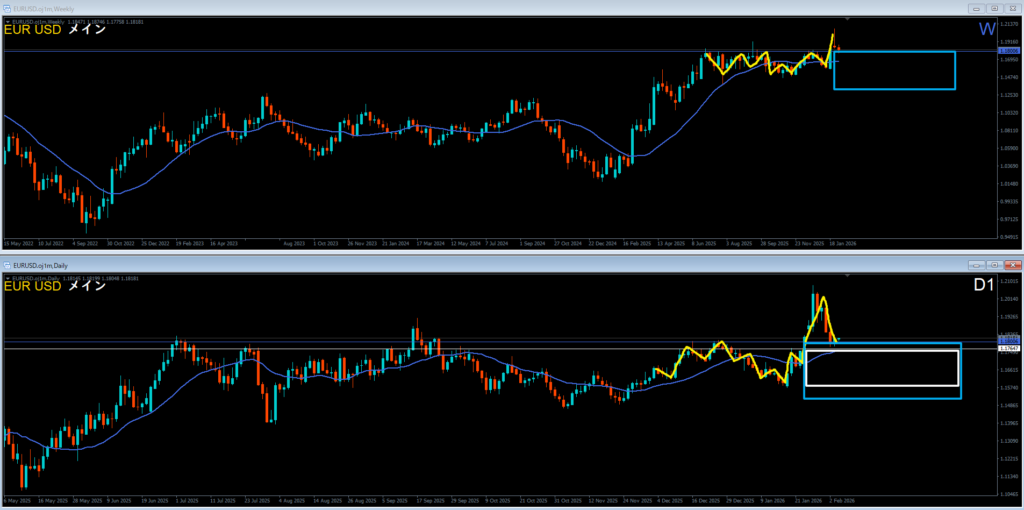
Task: Close the Weekly chart window
Action: (x=1011, y=8)
